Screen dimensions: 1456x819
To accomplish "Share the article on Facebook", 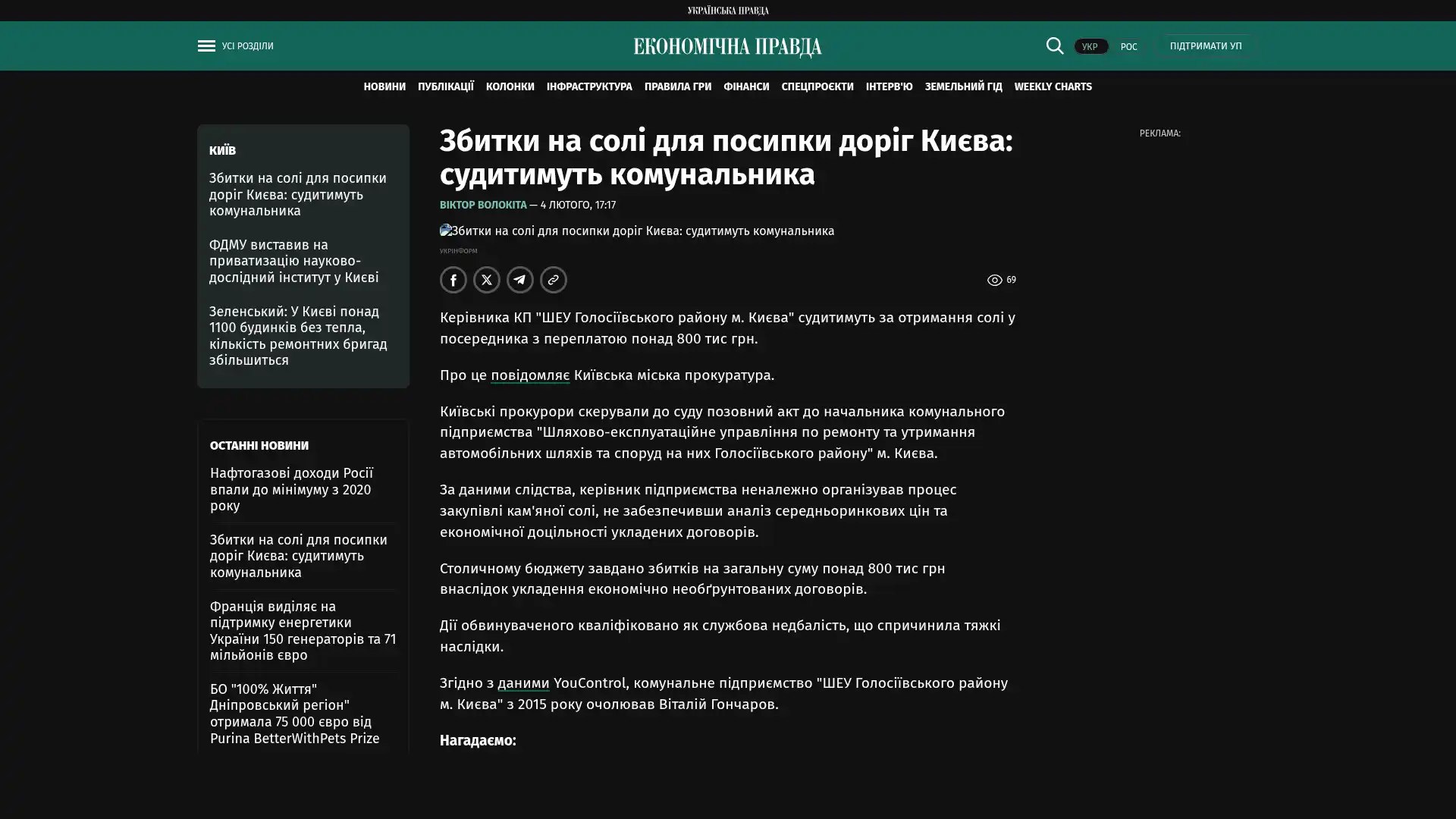I will click(453, 280).
